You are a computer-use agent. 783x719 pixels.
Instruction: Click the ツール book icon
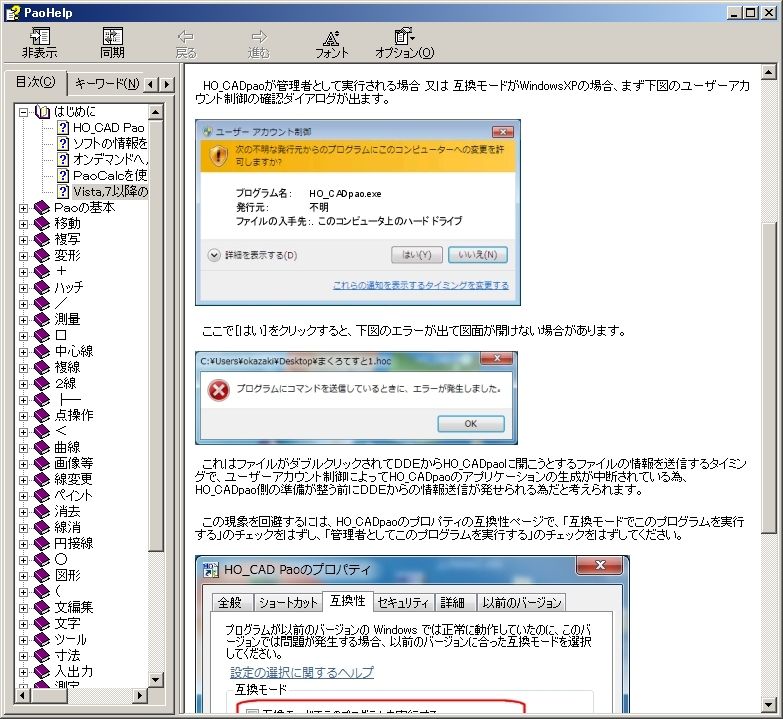pyautogui.click(x=41, y=640)
